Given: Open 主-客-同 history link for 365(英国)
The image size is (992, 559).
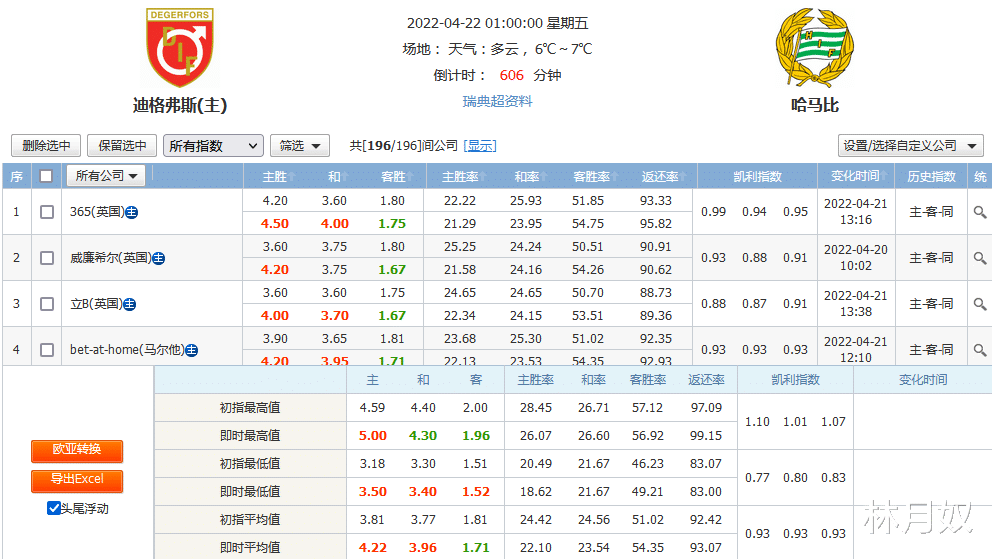Looking at the screenshot, I should pos(931,212).
